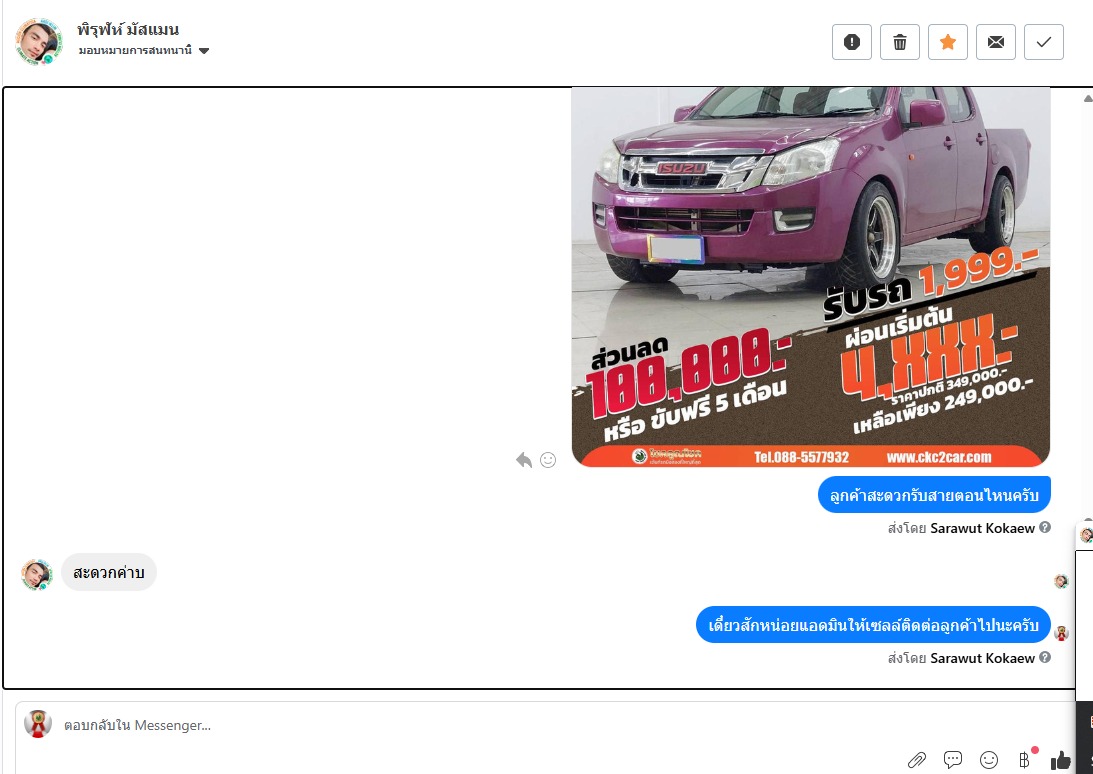
Task: Click the page avatar next to last blue message
Action: point(1062,632)
